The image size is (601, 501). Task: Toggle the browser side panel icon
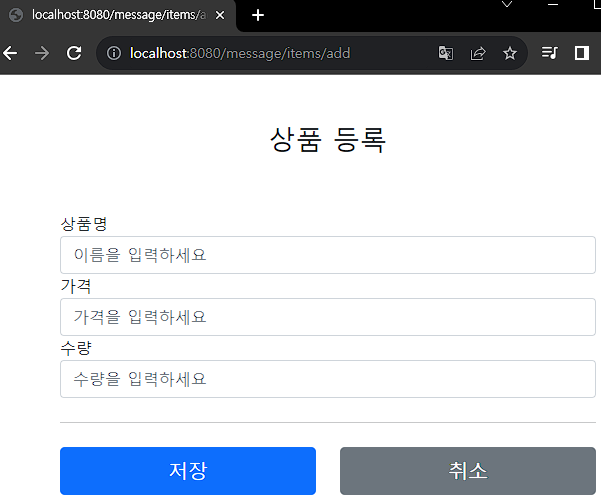(582, 53)
